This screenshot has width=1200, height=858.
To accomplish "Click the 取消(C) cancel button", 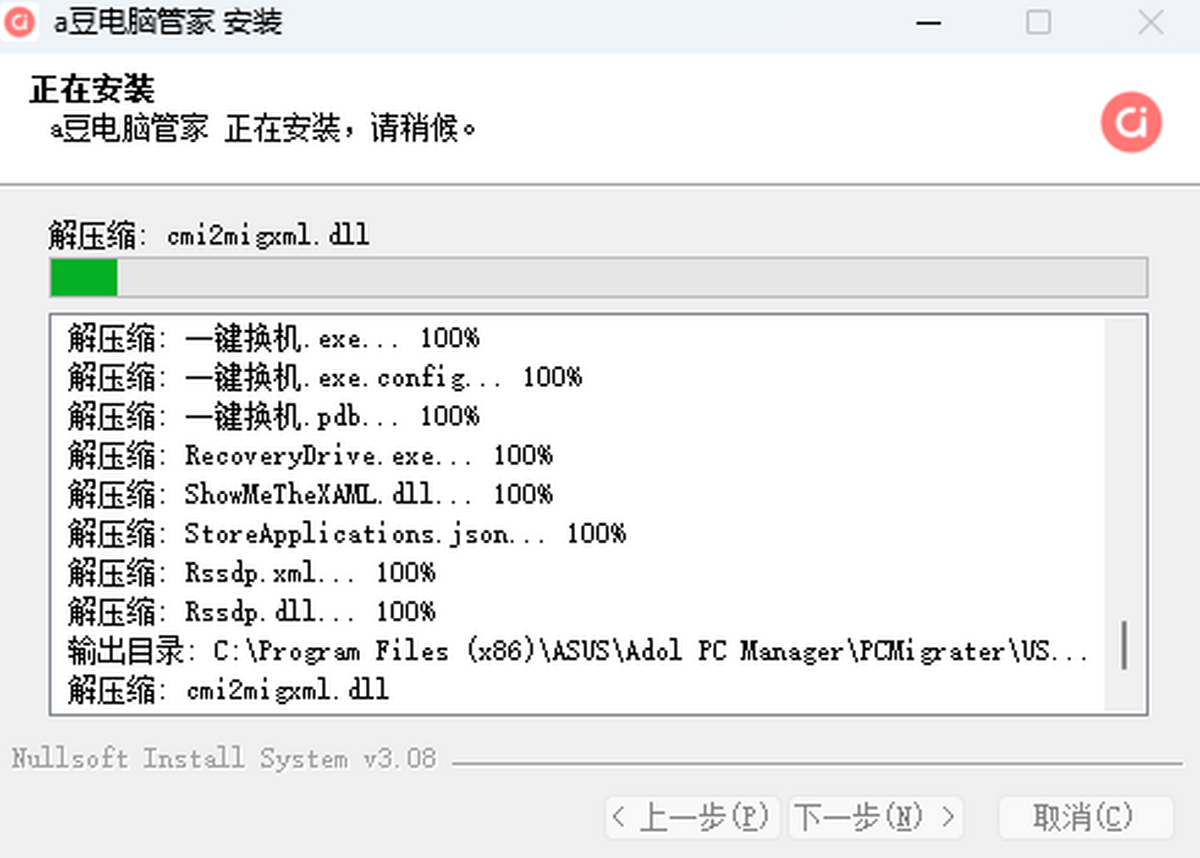I will (1085, 818).
